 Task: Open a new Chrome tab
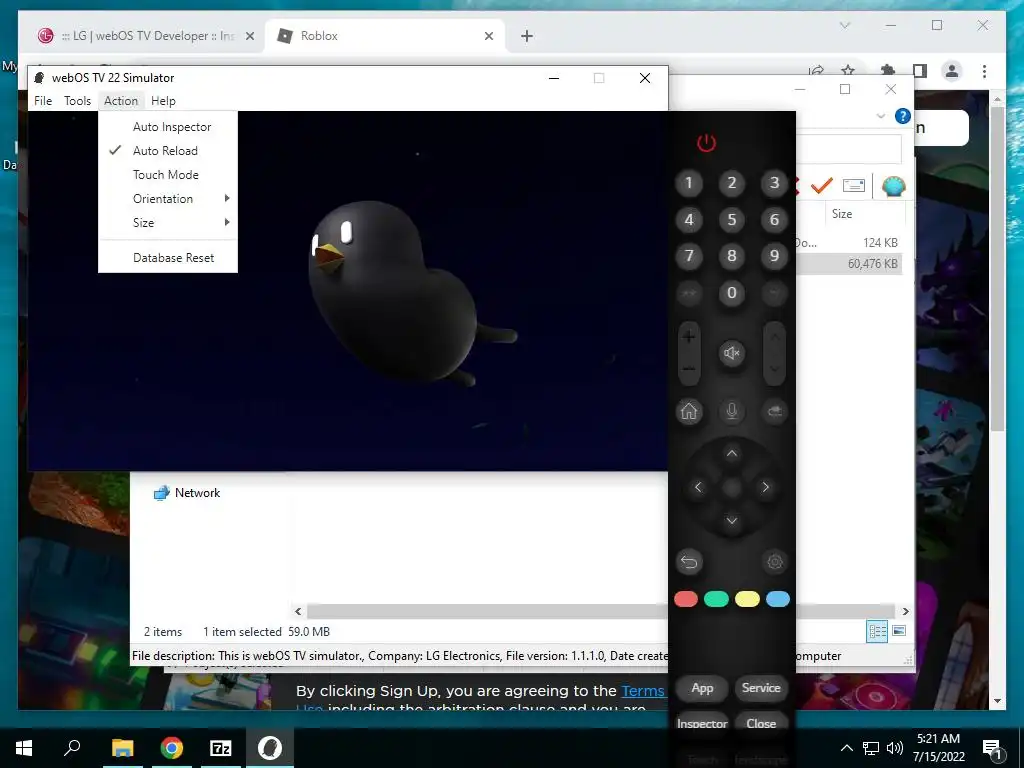tap(527, 36)
